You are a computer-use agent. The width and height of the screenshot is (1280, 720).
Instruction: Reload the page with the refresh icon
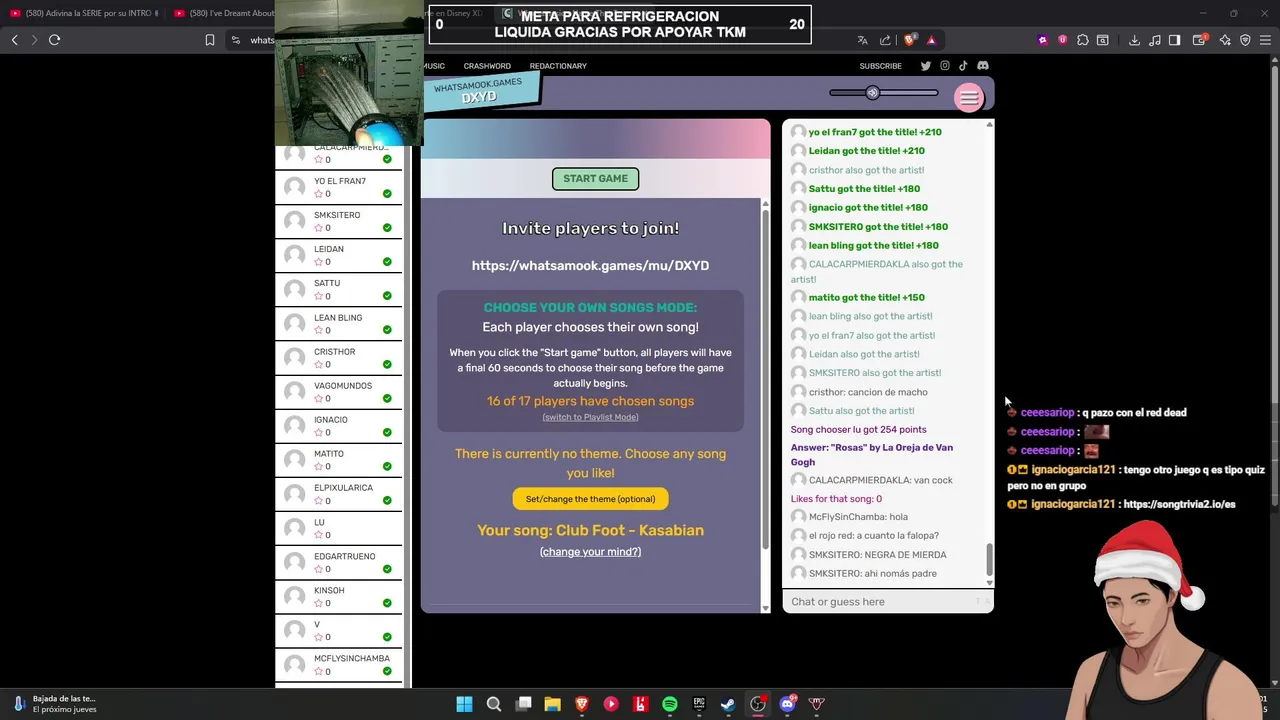pyautogui.click(x=54, y=40)
